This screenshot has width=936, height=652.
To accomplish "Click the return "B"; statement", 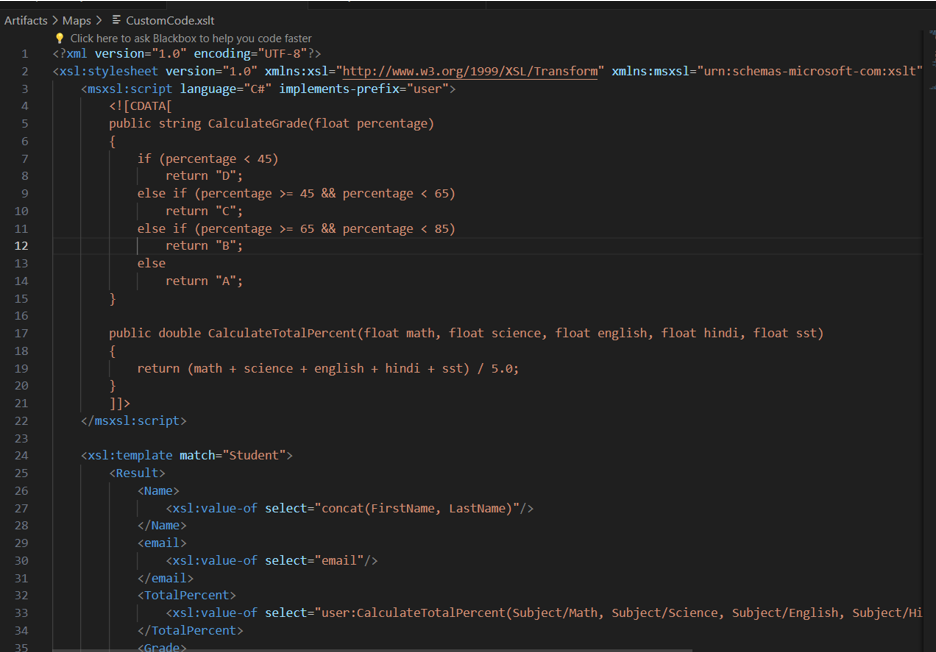I will coord(204,246).
